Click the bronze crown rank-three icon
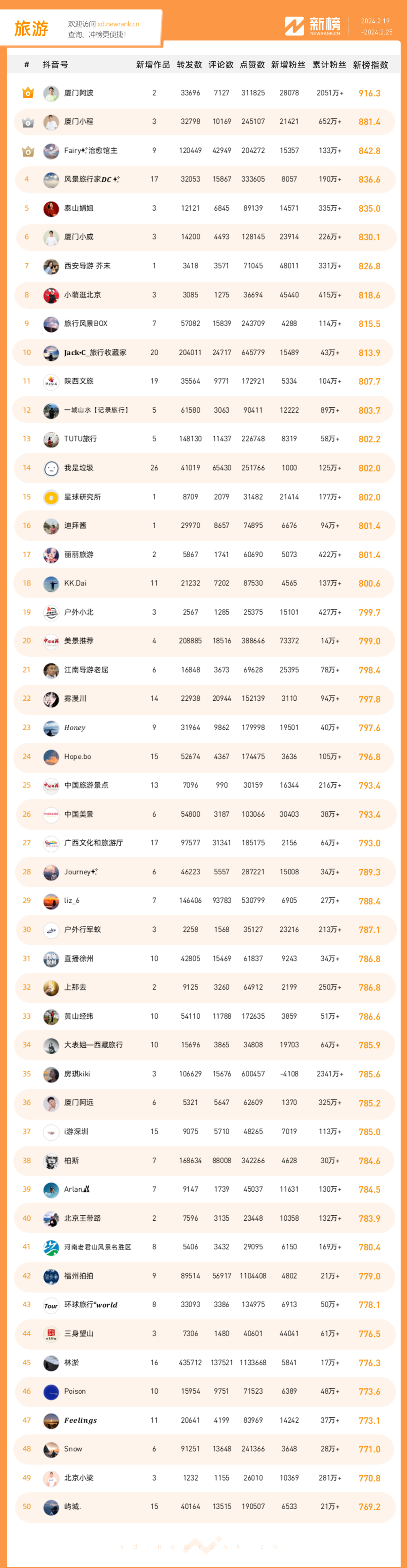 click(28, 151)
